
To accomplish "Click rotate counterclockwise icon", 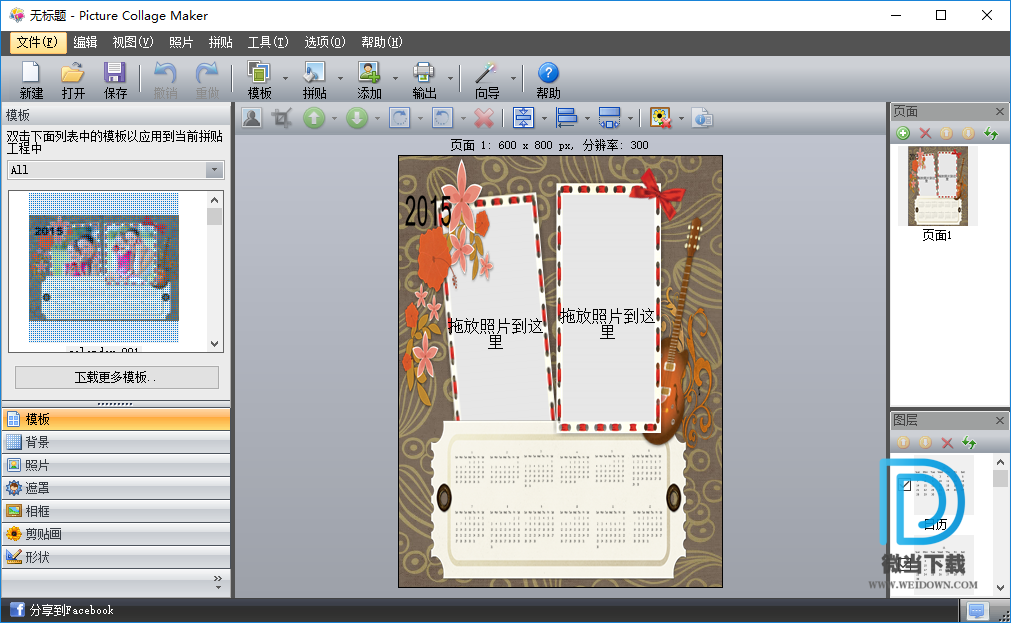I will tap(442, 118).
